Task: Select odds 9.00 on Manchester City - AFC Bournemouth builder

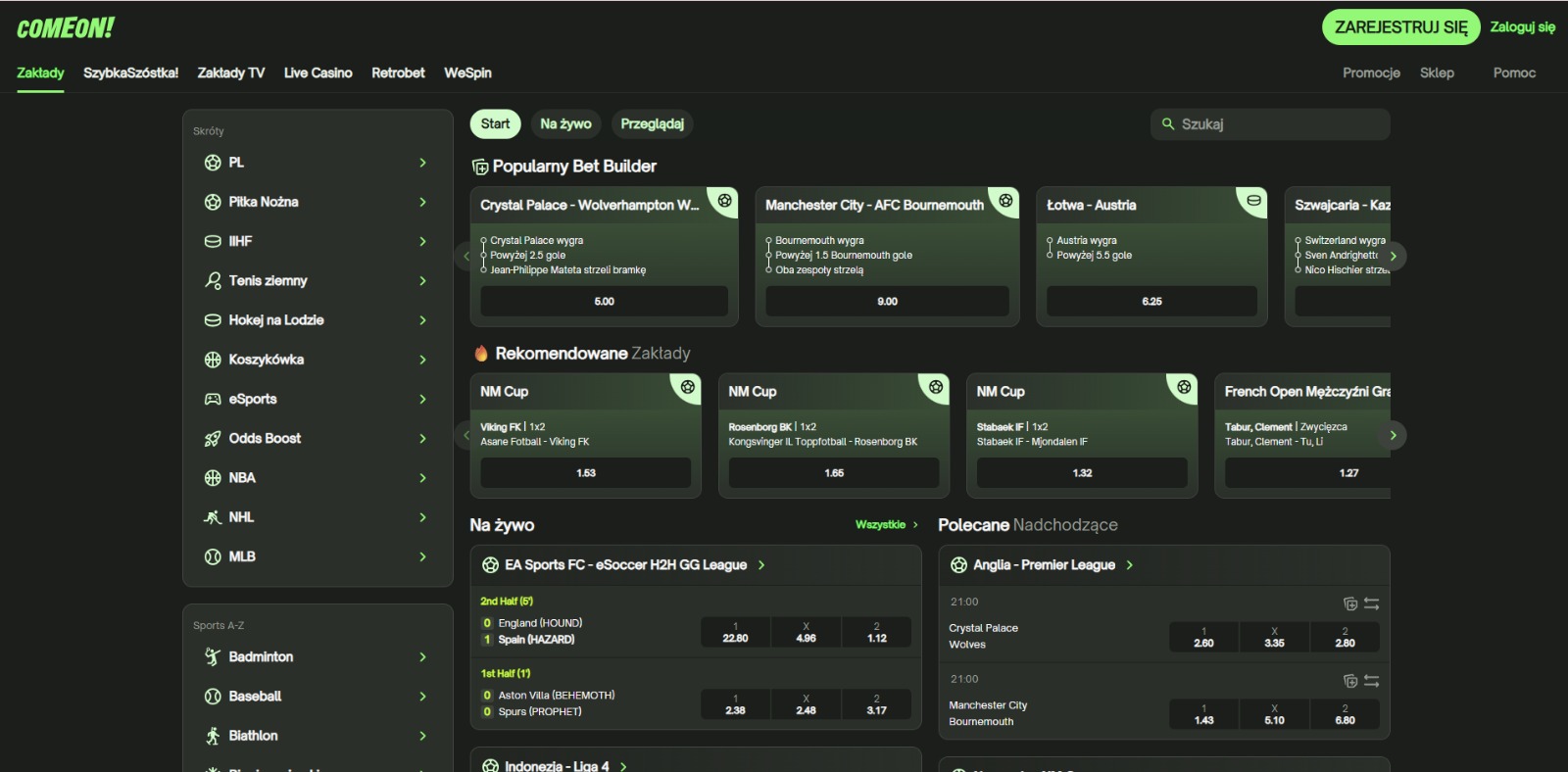Action: [887, 302]
